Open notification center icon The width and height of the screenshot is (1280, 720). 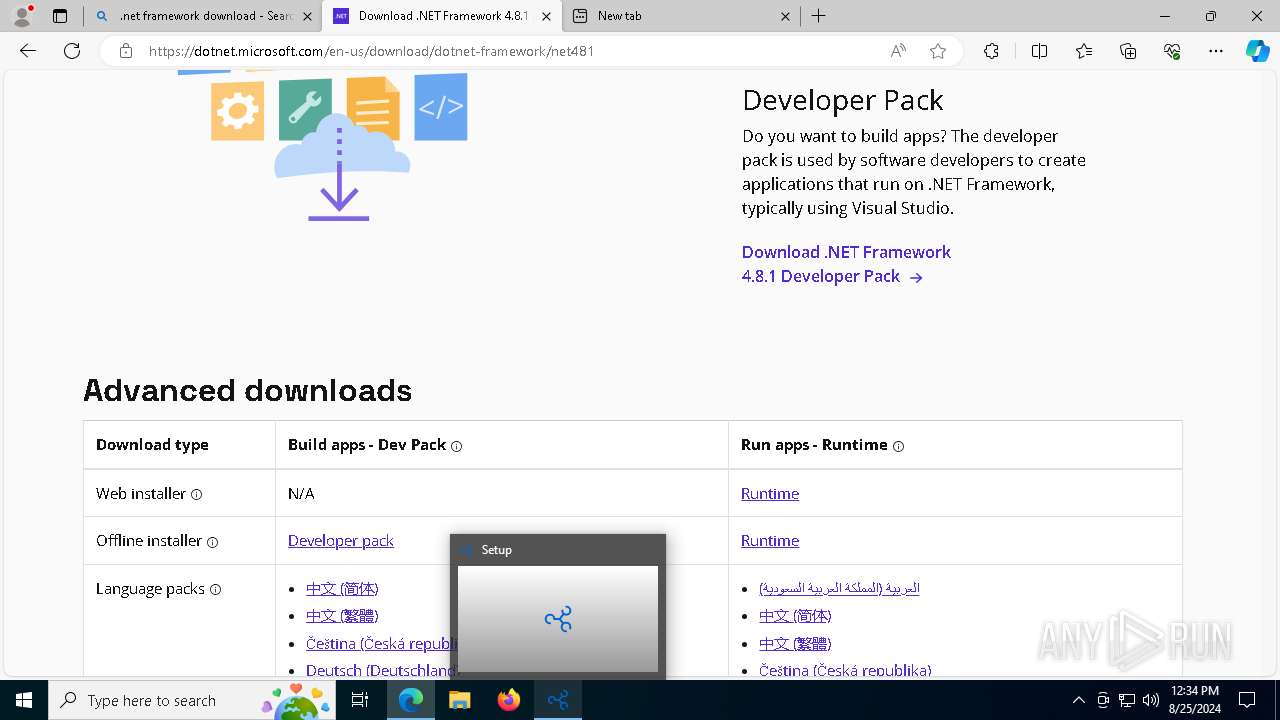point(1247,700)
